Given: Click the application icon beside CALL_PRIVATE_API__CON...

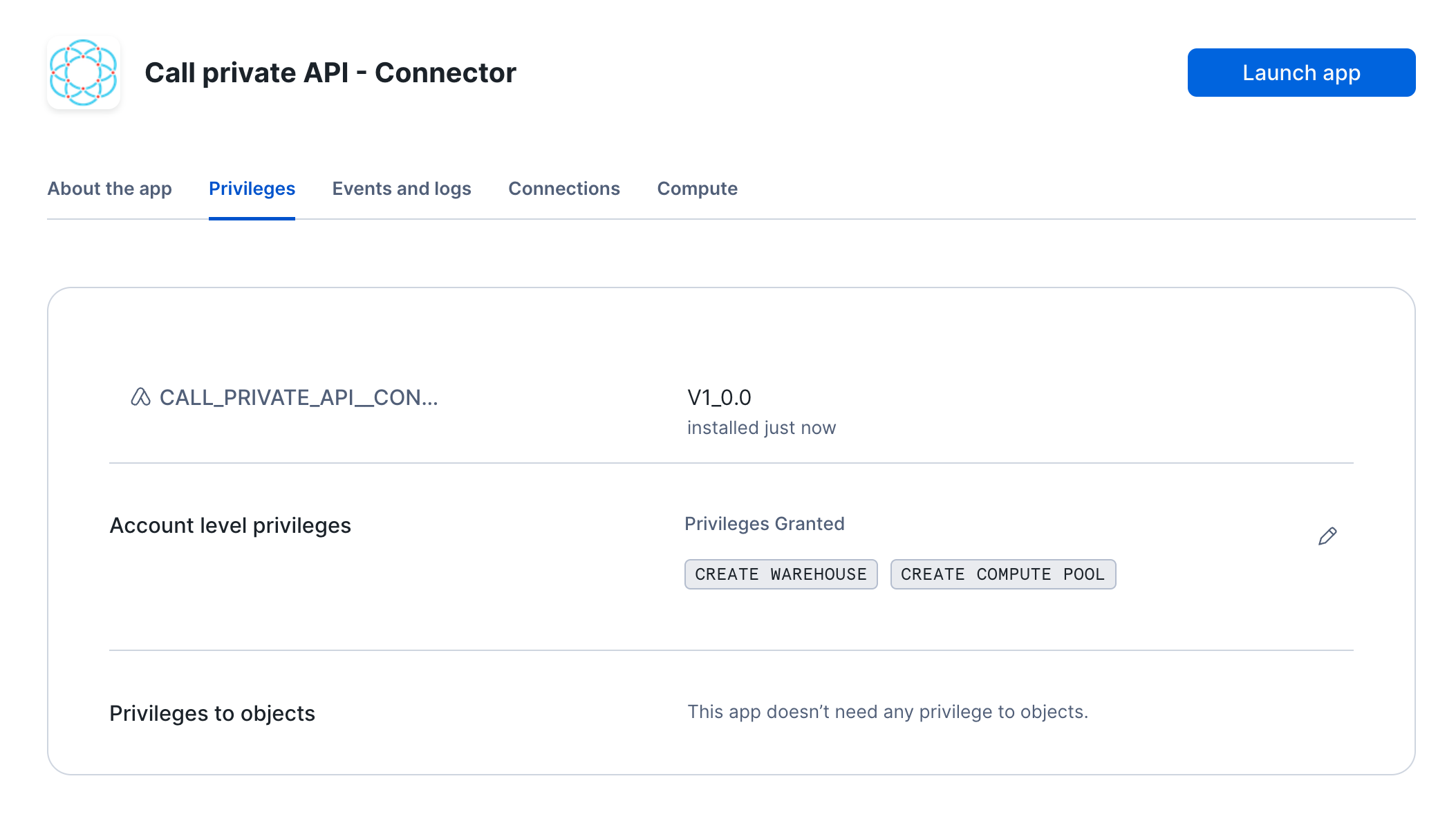Looking at the screenshot, I should (140, 397).
